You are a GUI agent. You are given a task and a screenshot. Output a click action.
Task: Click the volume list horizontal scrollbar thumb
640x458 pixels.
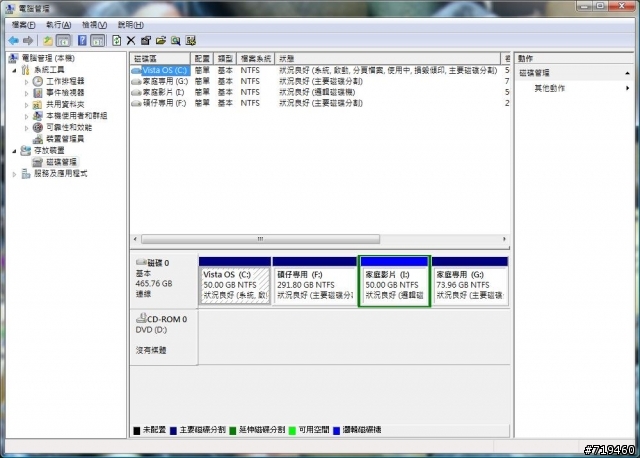tap(260, 239)
